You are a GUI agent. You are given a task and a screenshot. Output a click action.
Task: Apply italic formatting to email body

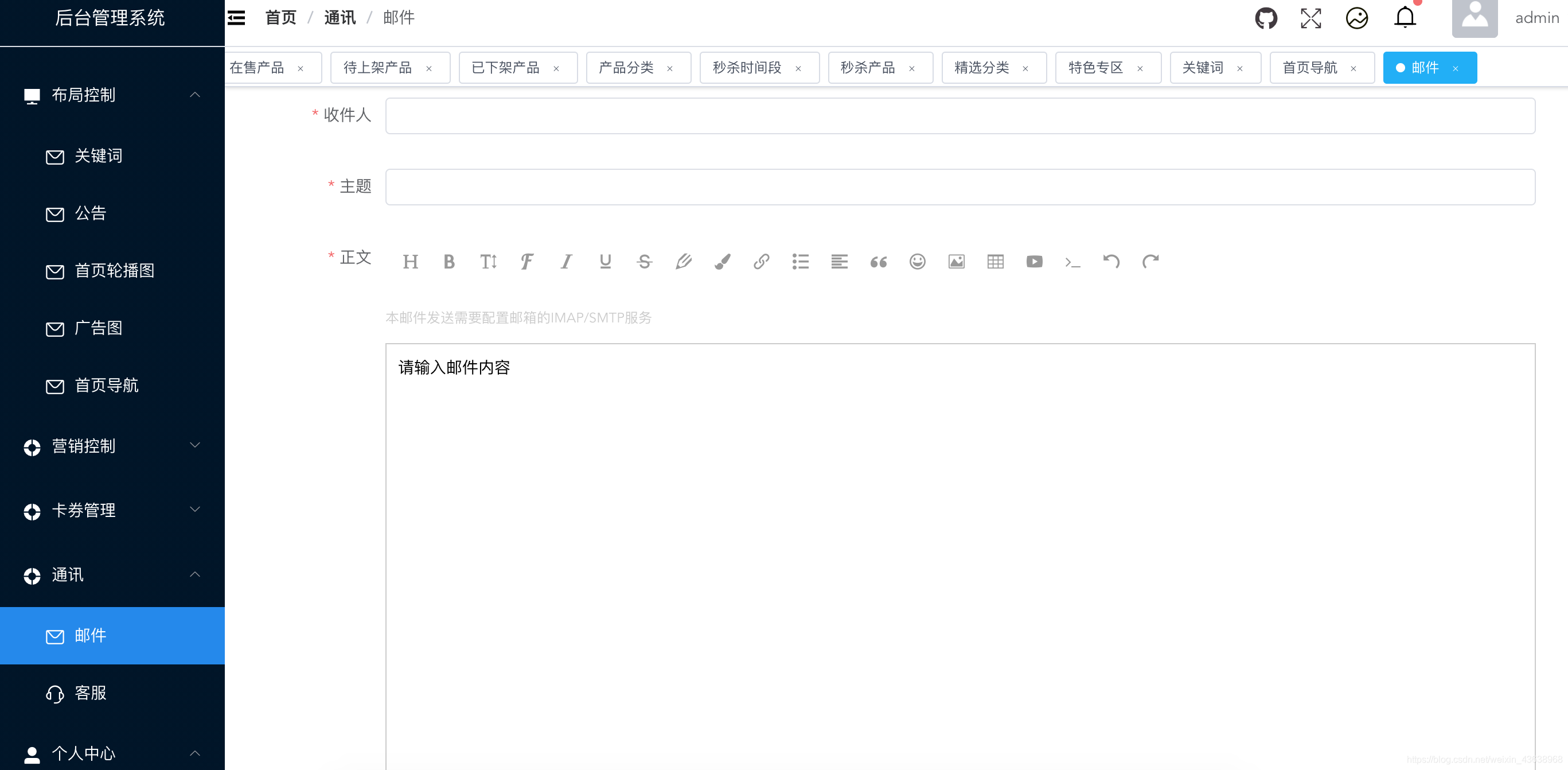pos(565,261)
